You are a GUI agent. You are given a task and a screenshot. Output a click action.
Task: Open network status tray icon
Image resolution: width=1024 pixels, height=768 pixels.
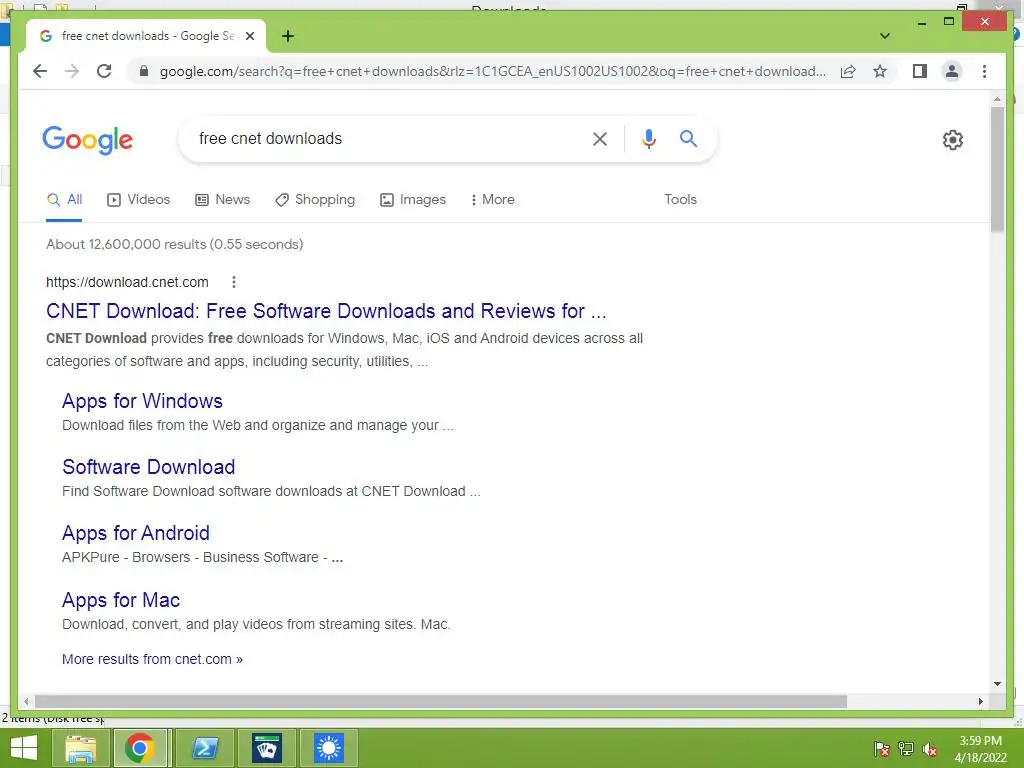[x=906, y=749]
